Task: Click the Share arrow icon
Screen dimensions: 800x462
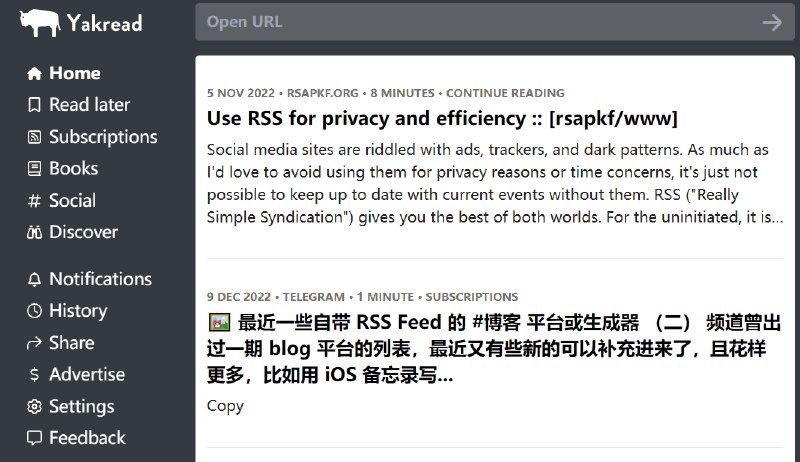Action: tap(34, 343)
